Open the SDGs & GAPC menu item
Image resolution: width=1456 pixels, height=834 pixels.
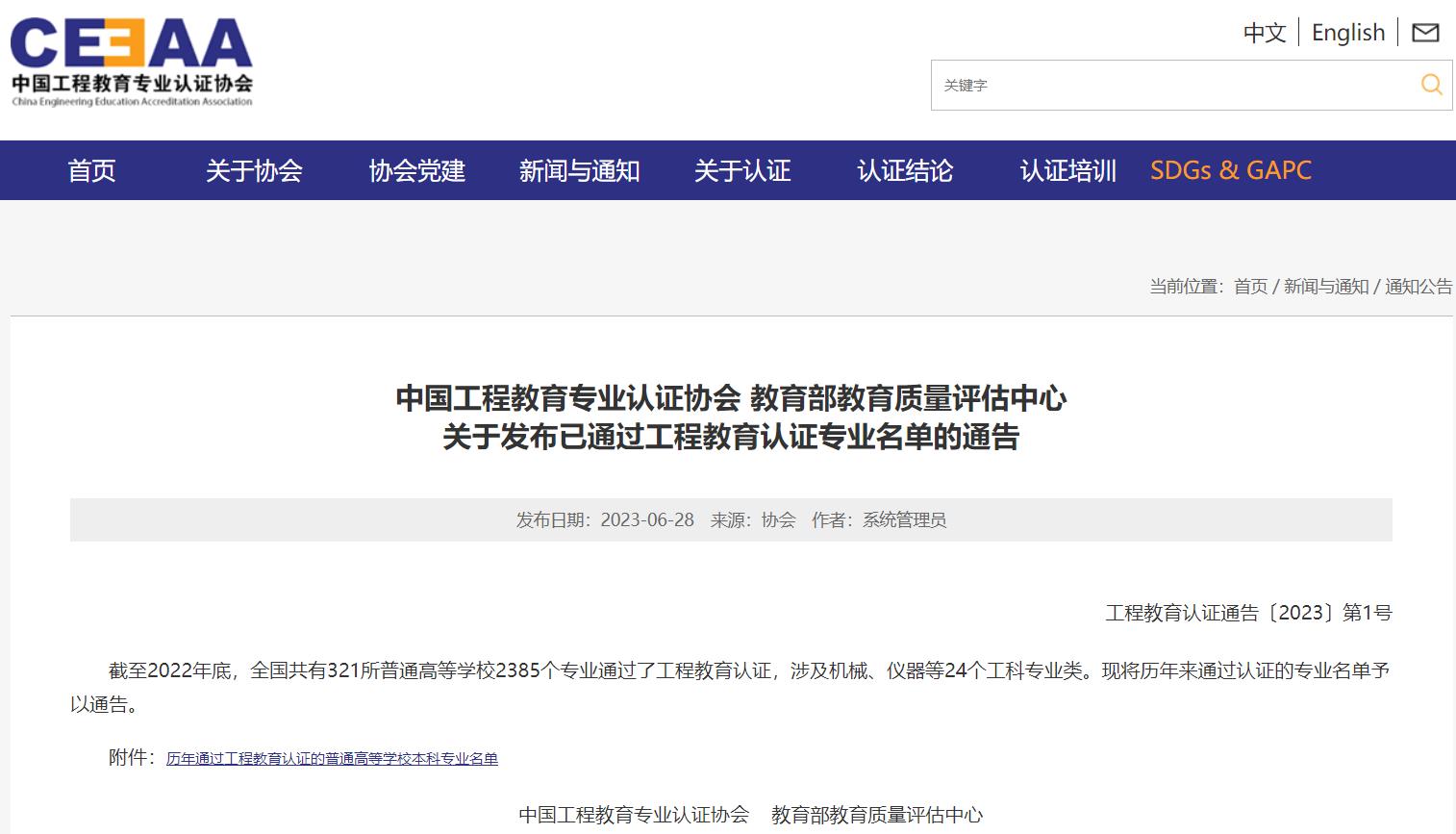tap(1231, 170)
